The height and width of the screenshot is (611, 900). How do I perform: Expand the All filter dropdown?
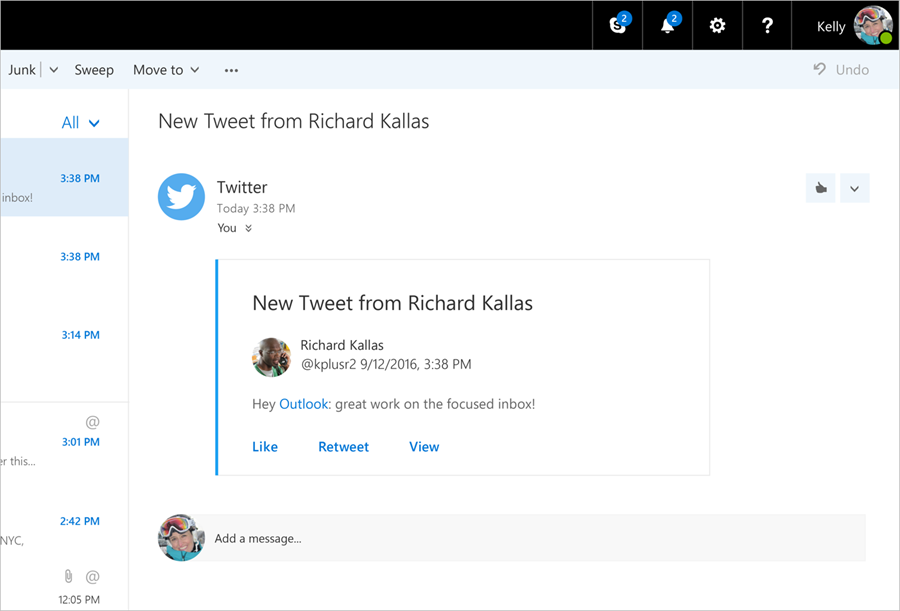click(x=93, y=122)
